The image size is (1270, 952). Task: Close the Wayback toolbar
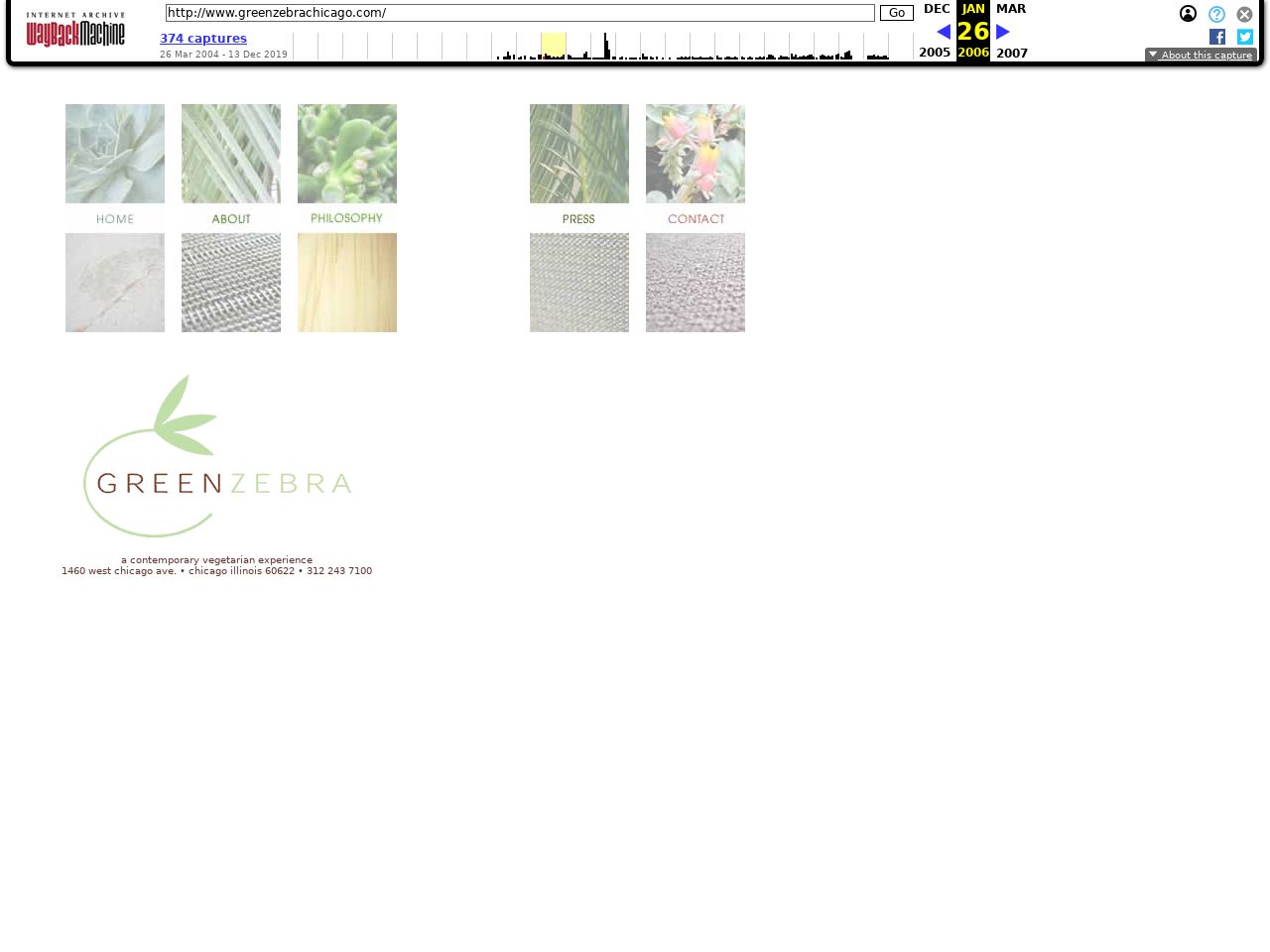(1244, 14)
